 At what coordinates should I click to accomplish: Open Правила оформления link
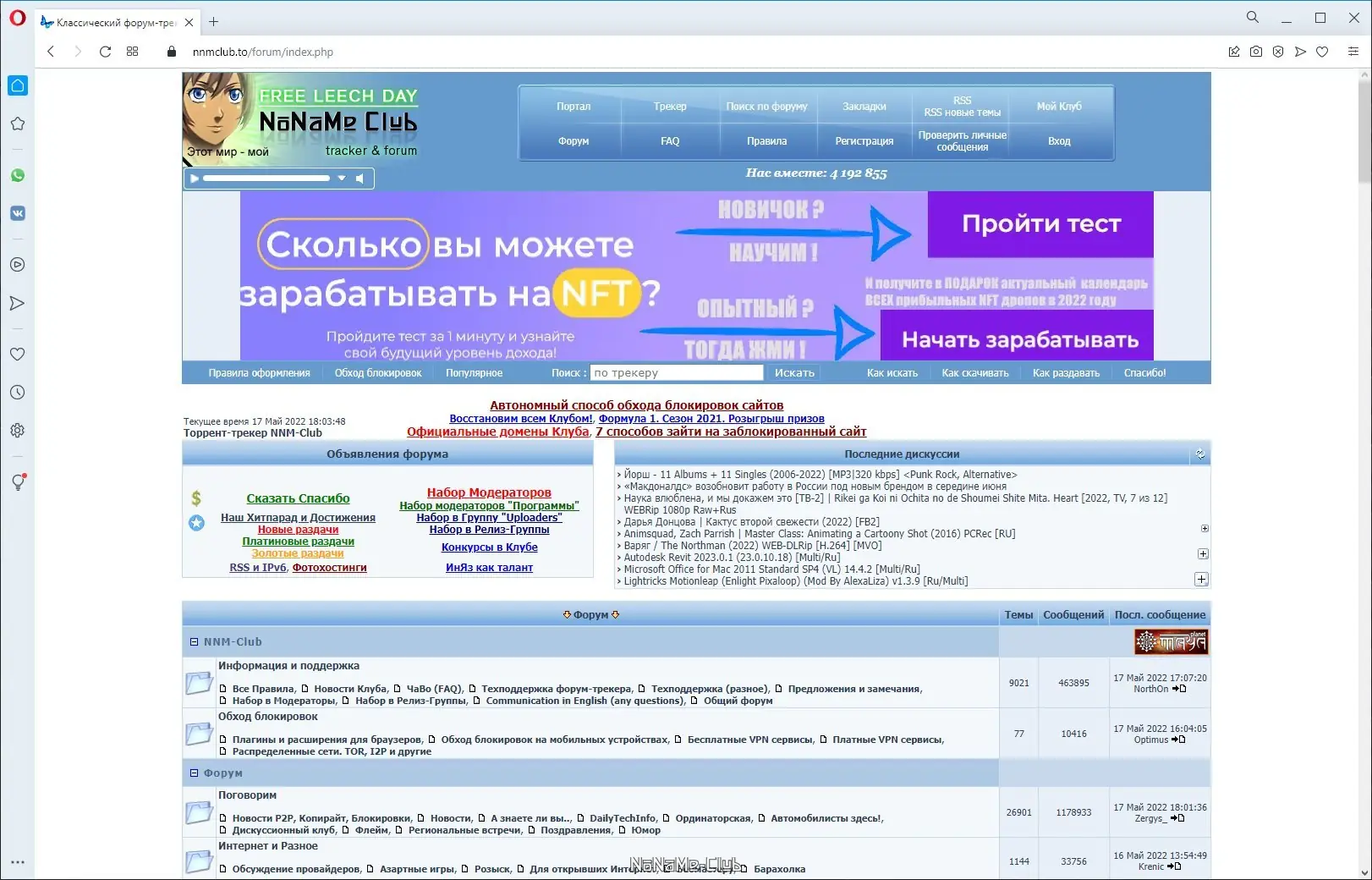tap(259, 373)
